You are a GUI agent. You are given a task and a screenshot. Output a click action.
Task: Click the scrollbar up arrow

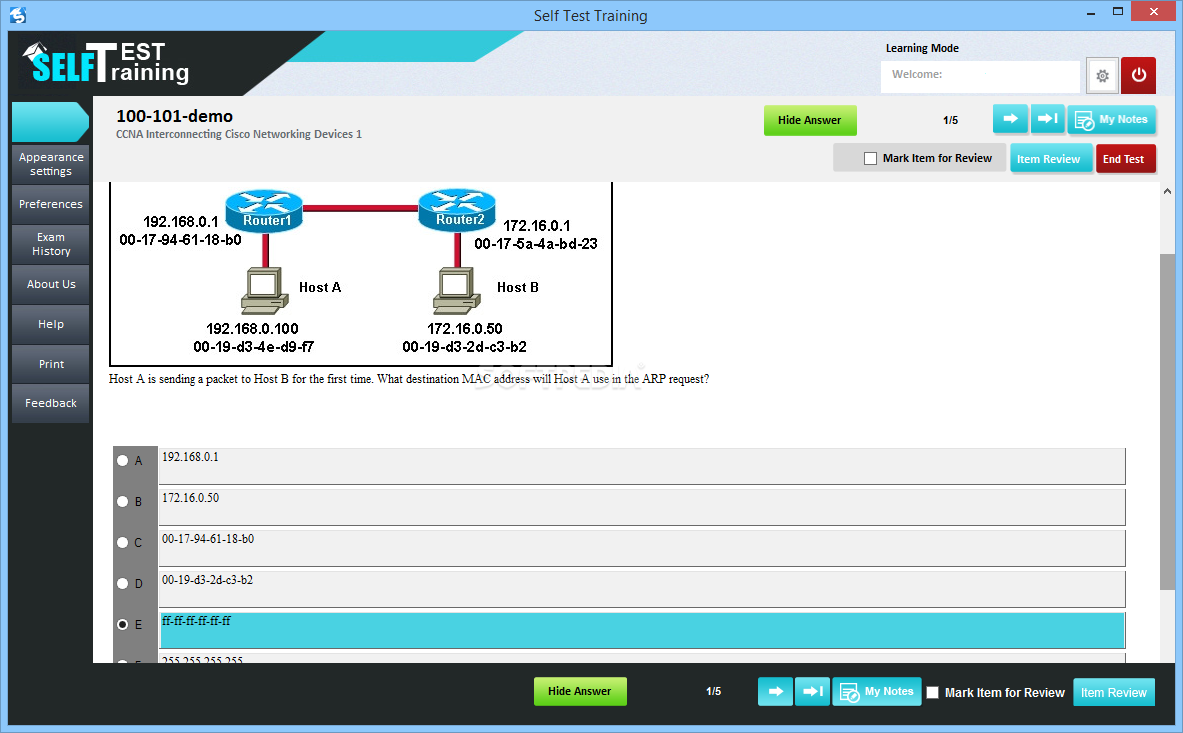click(1167, 192)
